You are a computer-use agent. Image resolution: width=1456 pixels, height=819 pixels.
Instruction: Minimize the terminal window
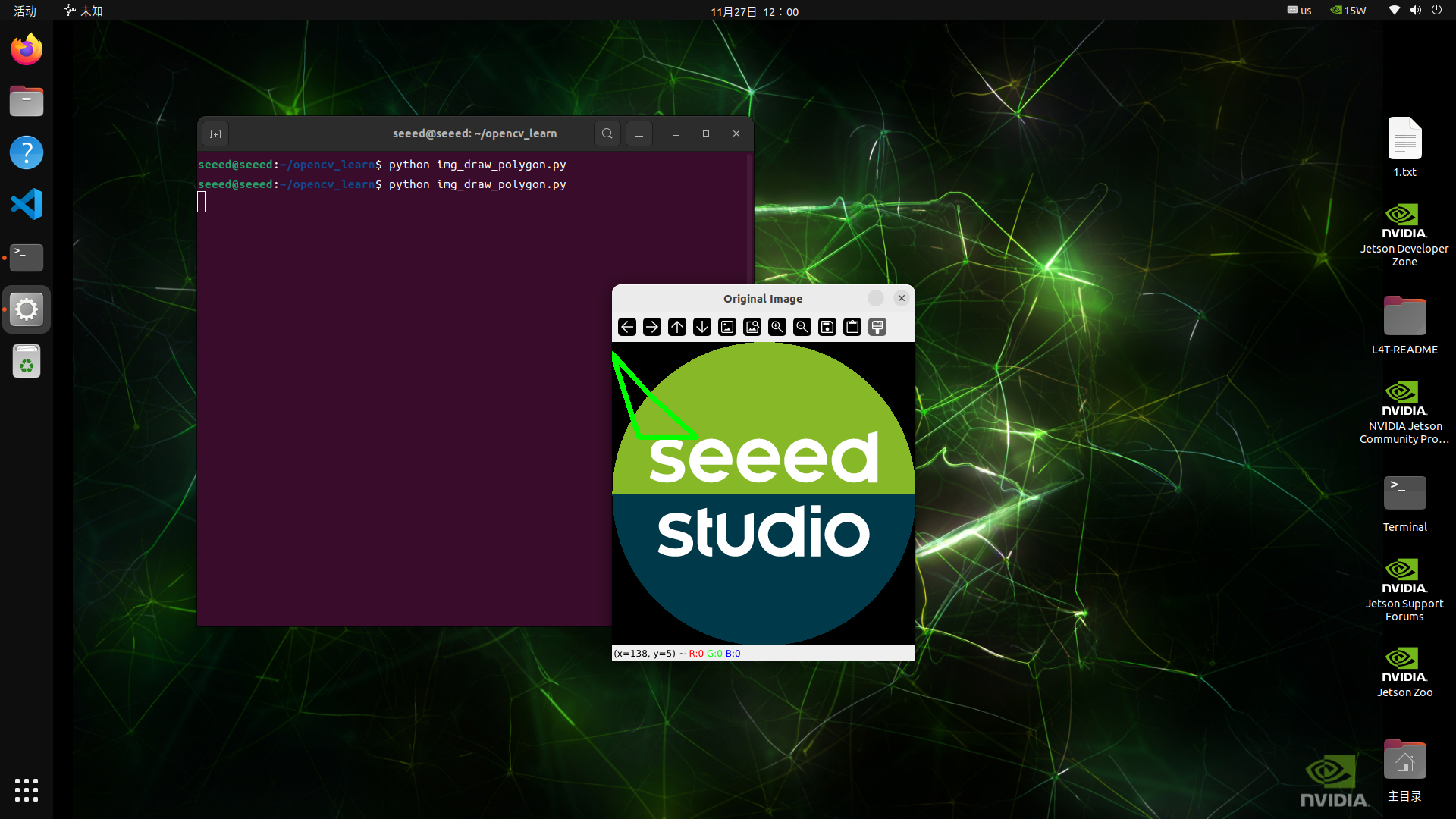click(676, 133)
